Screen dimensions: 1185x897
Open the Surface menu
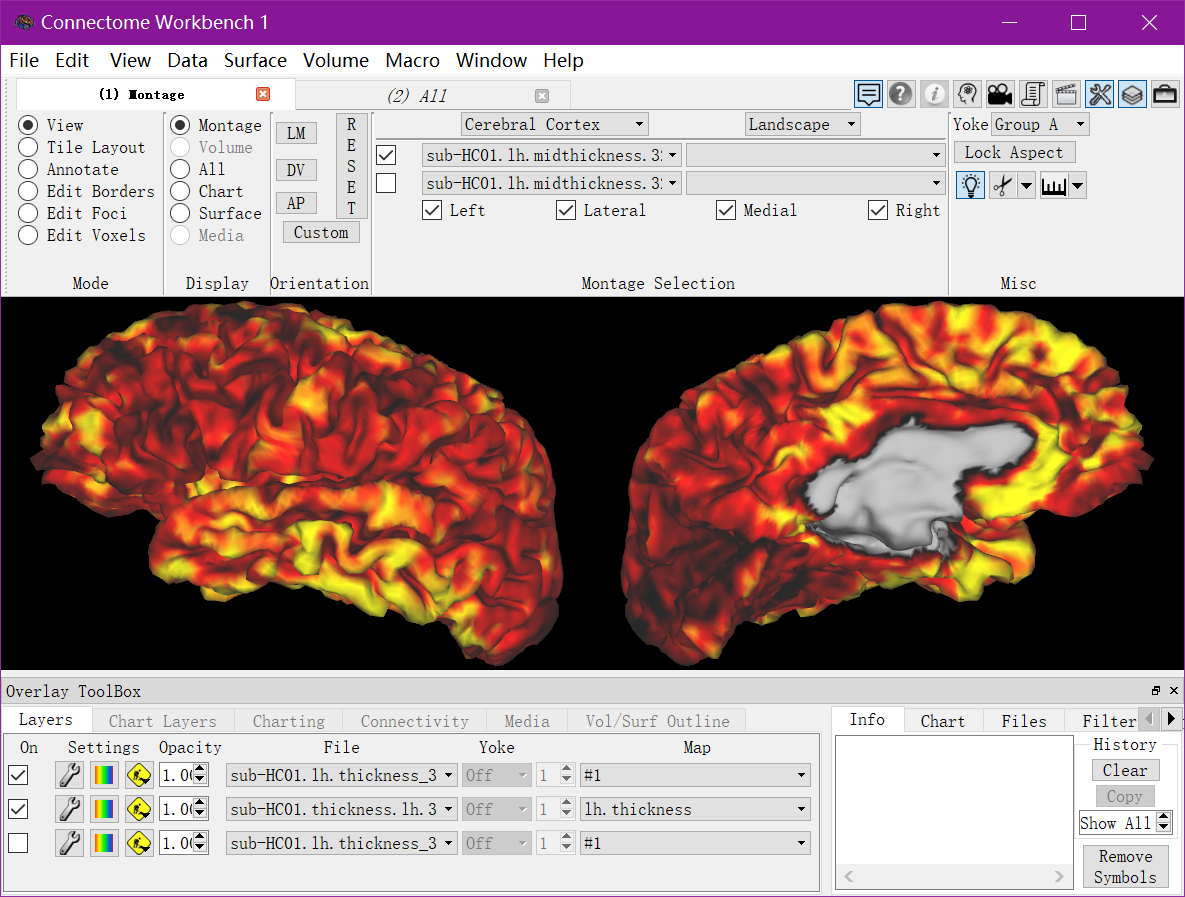[x=255, y=60]
